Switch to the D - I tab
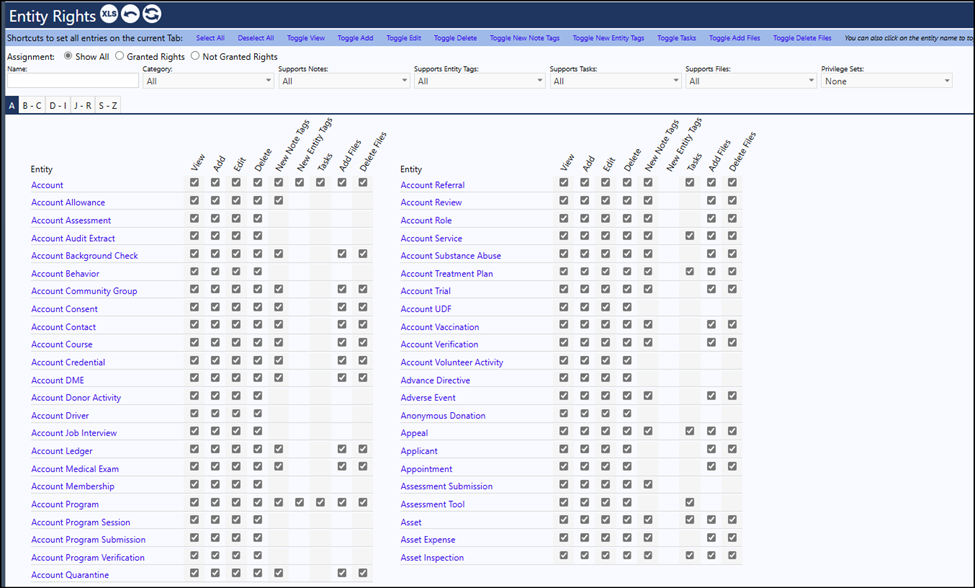The height and width of the screenshot is (588, 975). pyautogui.click(x=58, y=106)
